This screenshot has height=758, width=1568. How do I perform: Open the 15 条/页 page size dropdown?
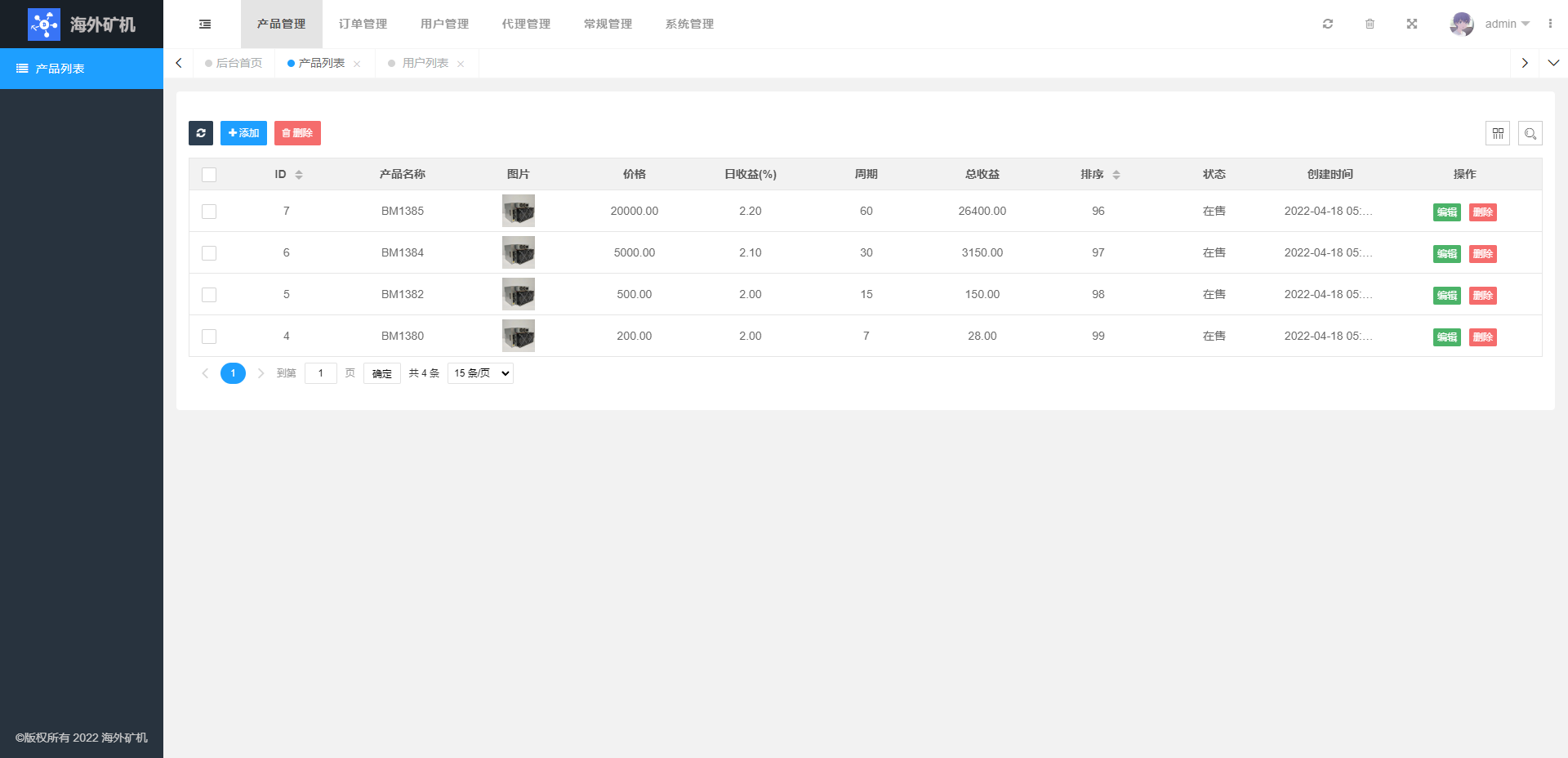480,373
